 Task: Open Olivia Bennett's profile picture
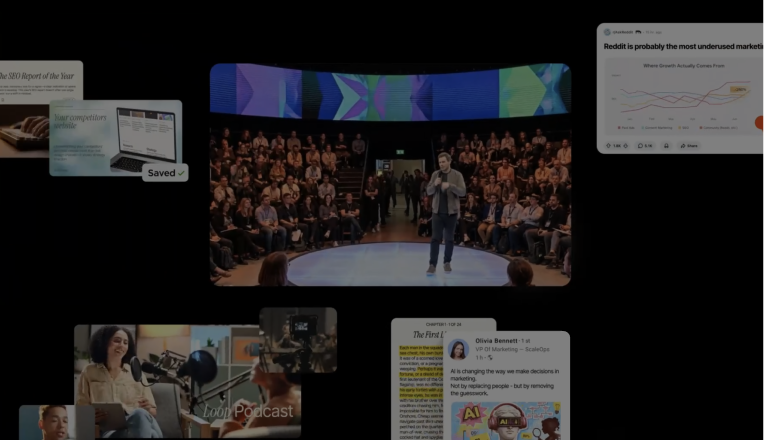458,349
